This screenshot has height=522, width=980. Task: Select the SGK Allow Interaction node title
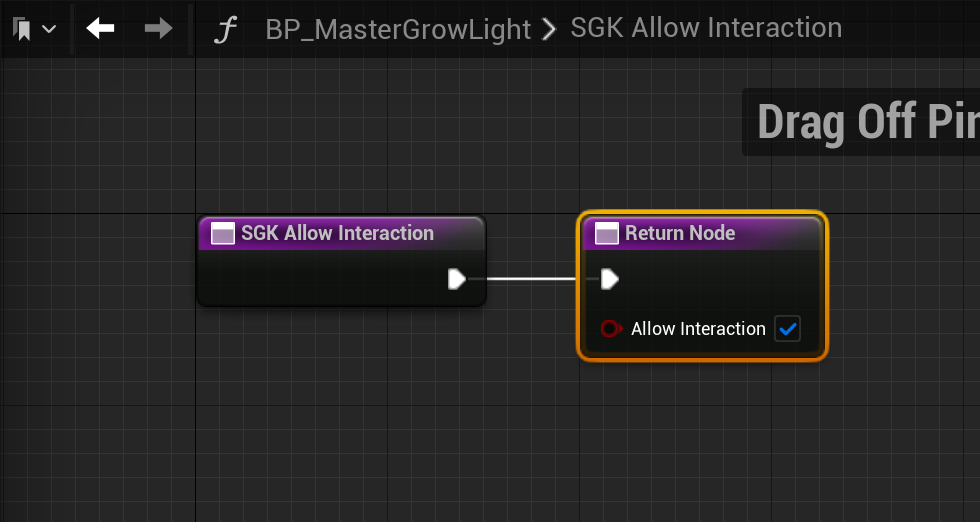[x=337, y=233]
